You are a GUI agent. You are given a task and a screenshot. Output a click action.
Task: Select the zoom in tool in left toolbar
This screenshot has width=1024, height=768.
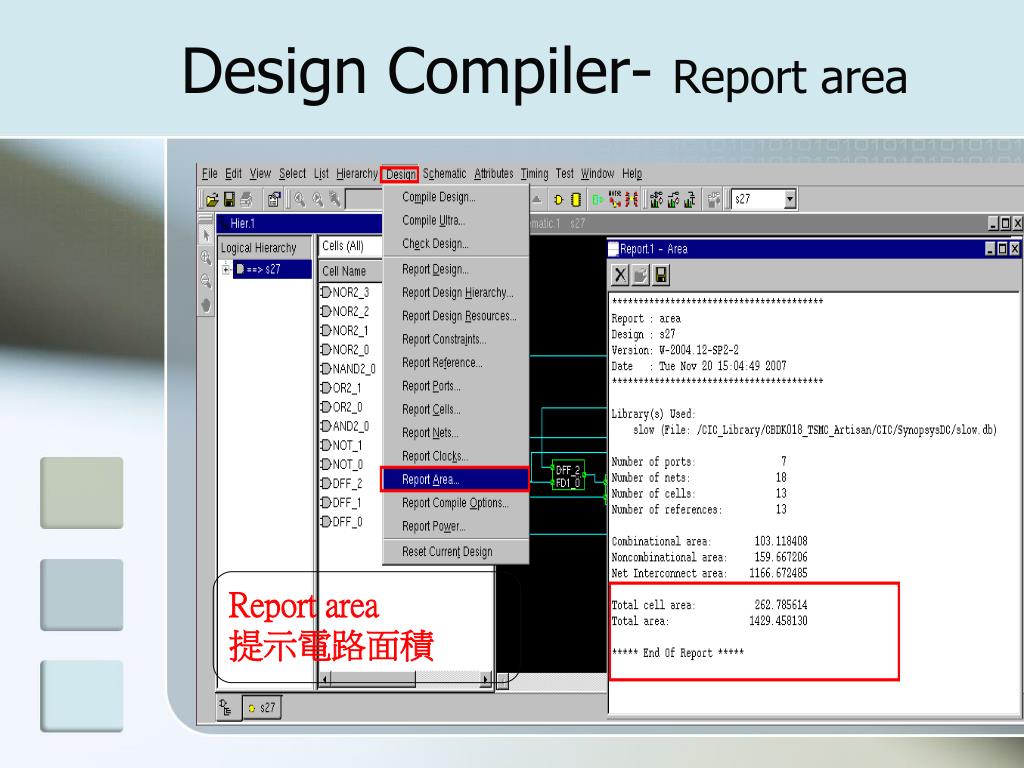click(x=206, y=258)
